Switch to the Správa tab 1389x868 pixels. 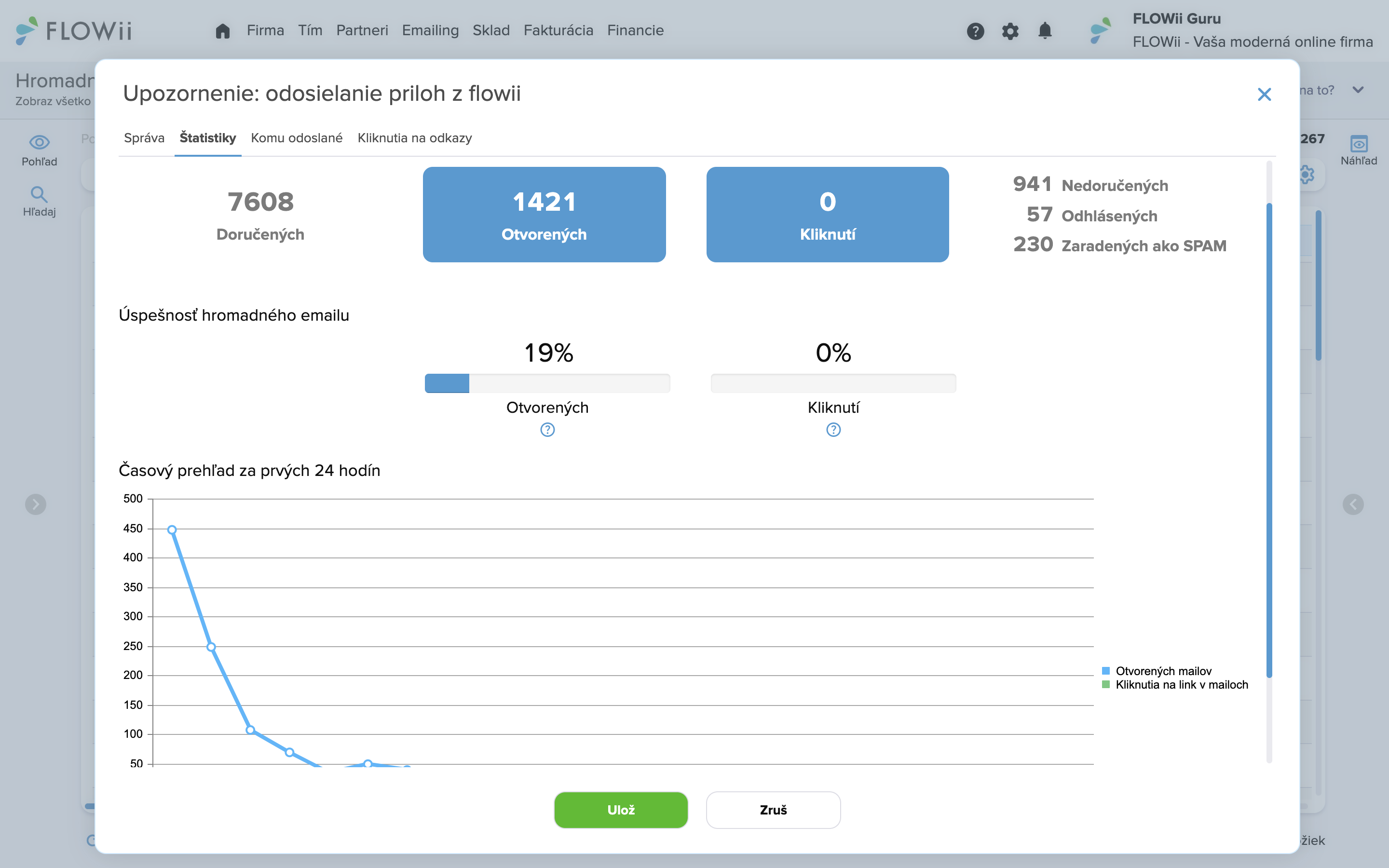point(144,138)
